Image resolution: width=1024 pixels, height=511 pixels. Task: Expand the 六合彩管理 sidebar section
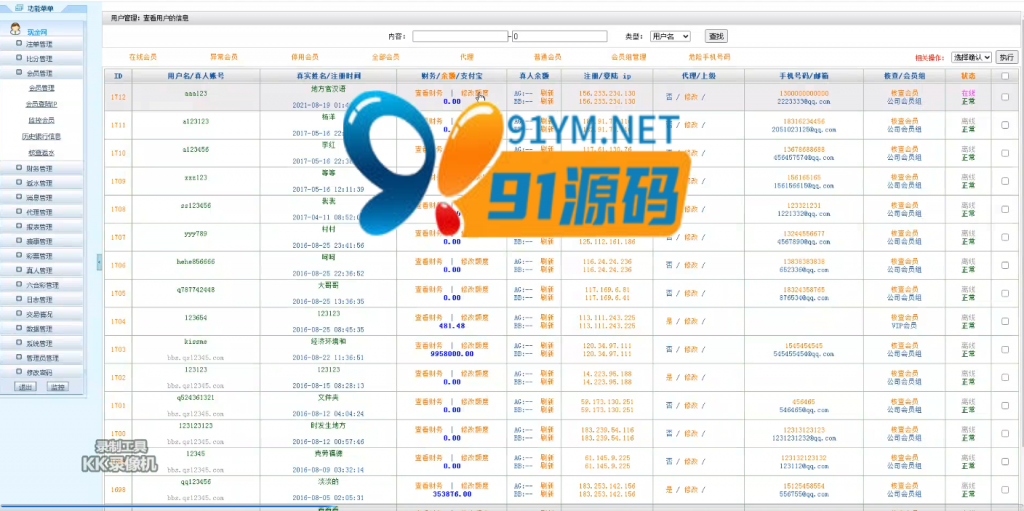click(42, 285)
